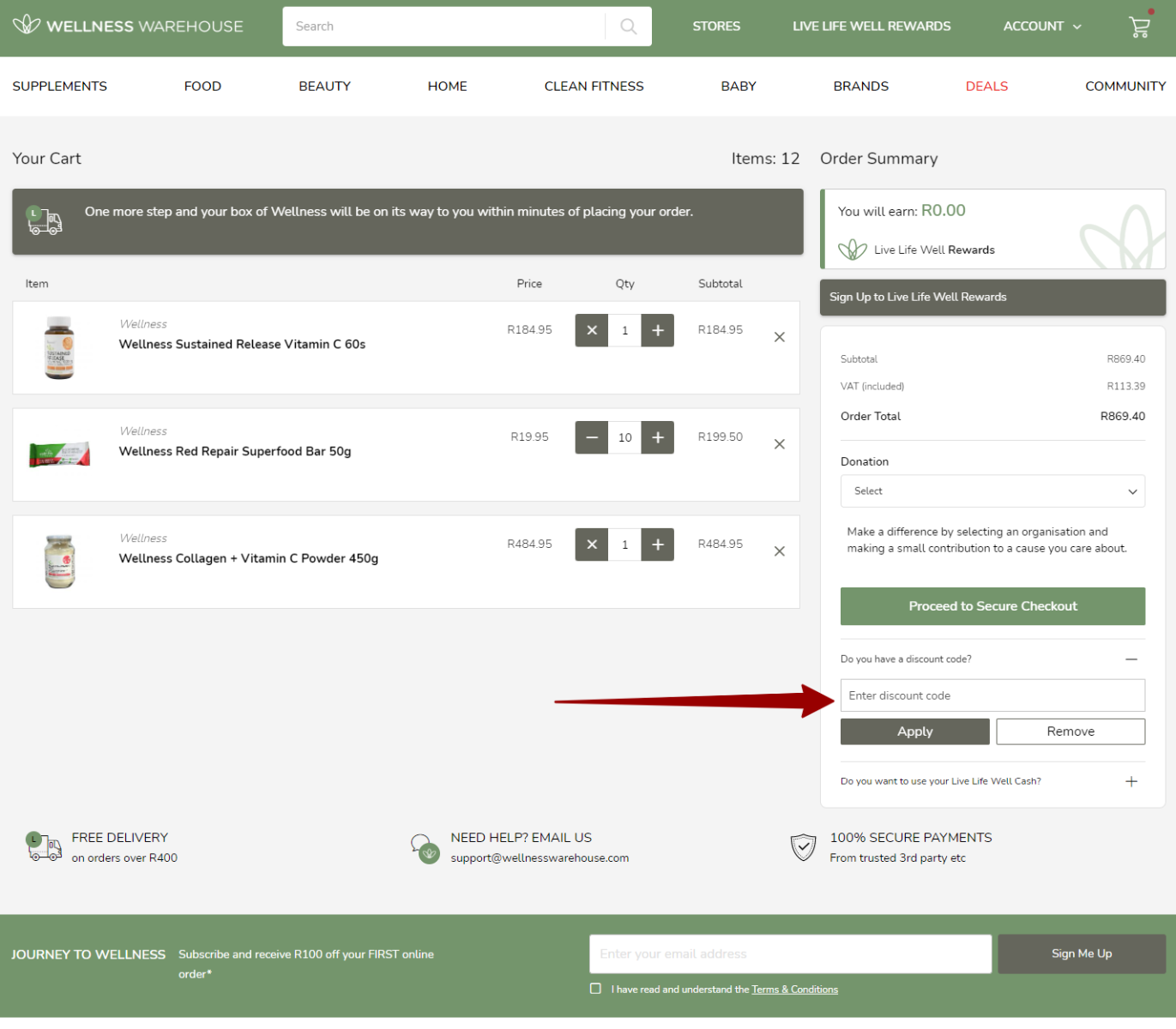This screenshot has height=1029, width=1176.
Task: Remove Red Repair Superfood Bar row X
Action: point(779,444)
